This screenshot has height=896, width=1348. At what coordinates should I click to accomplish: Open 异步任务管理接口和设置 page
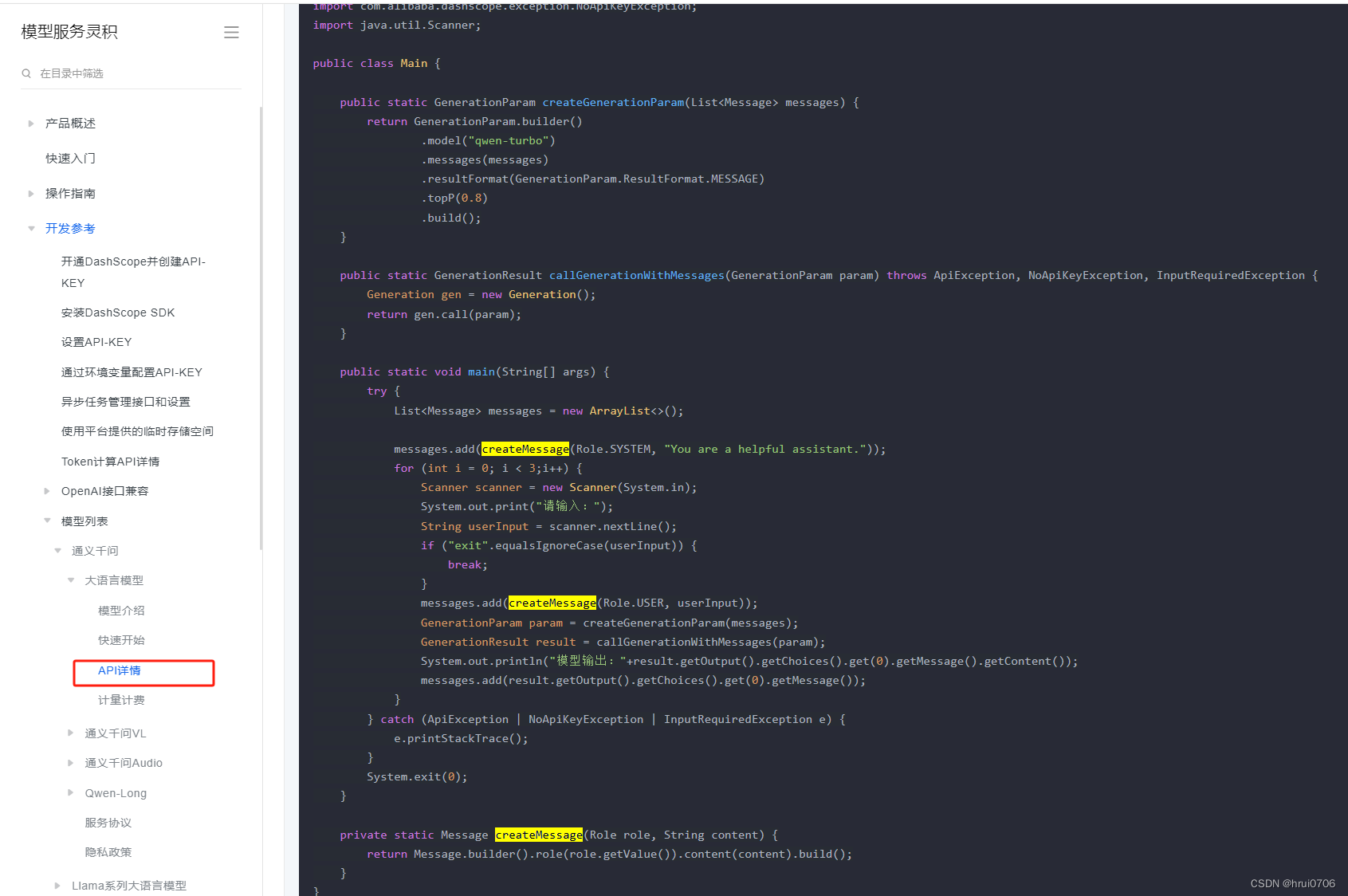[126, 402]
